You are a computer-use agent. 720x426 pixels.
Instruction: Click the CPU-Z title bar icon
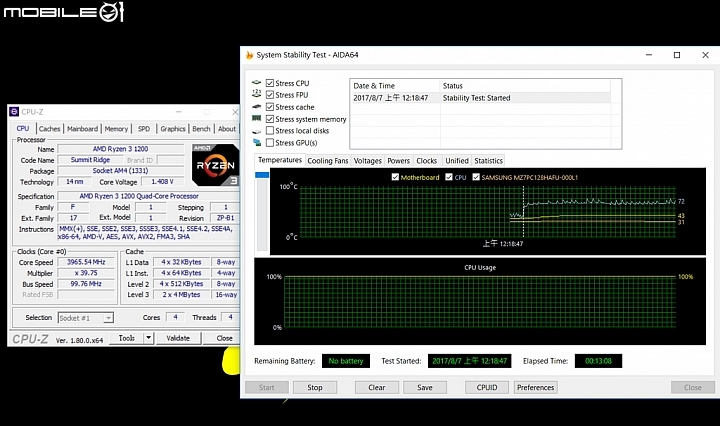click(x=14, y=112)
